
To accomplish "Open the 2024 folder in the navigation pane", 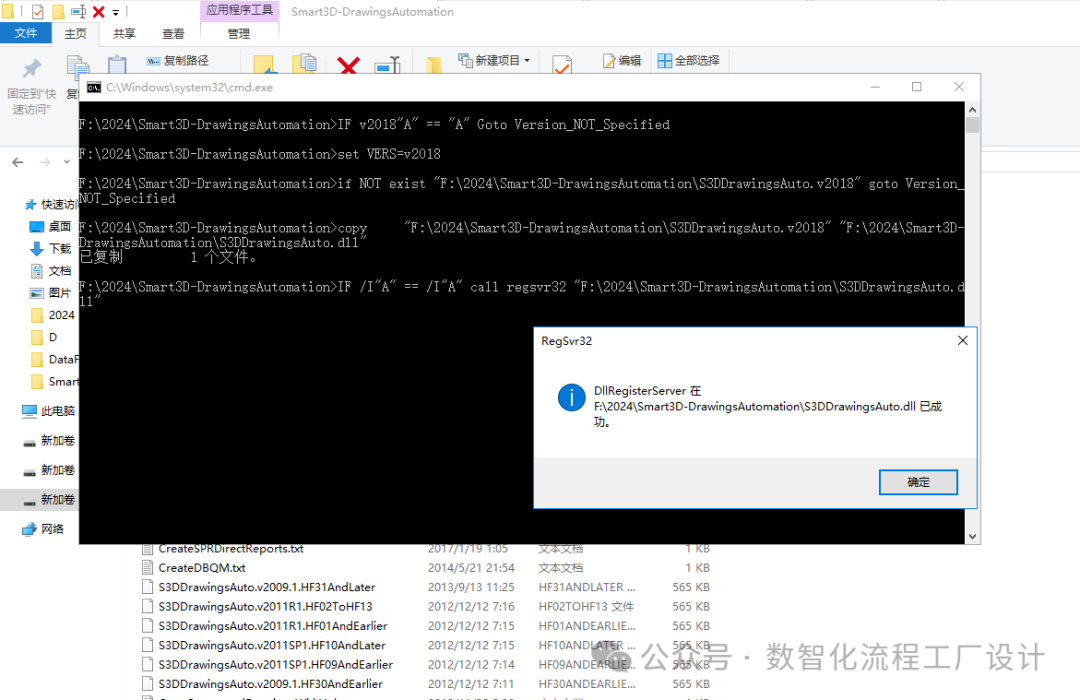I will [x=52, y=315].
